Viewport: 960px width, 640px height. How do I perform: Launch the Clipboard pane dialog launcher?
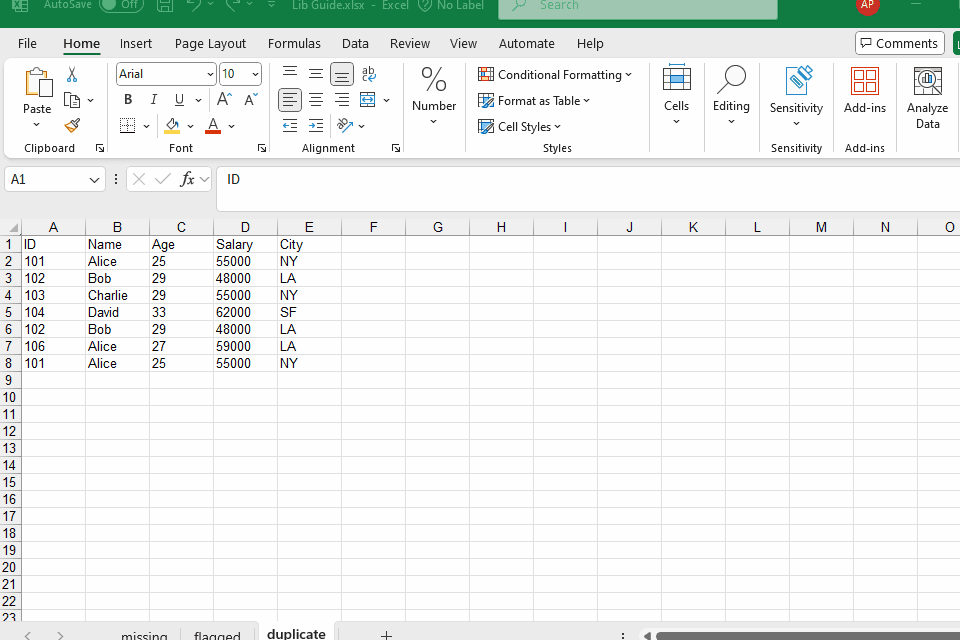pos(100,148)
